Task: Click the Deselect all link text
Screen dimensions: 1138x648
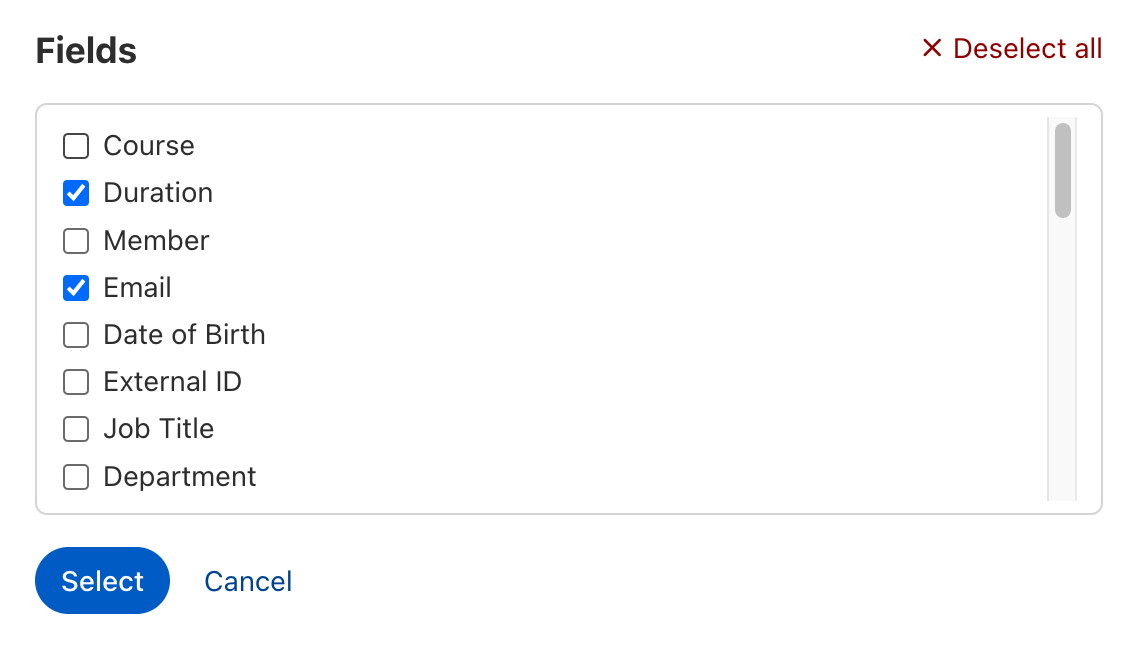Action: pos(1027,48)
